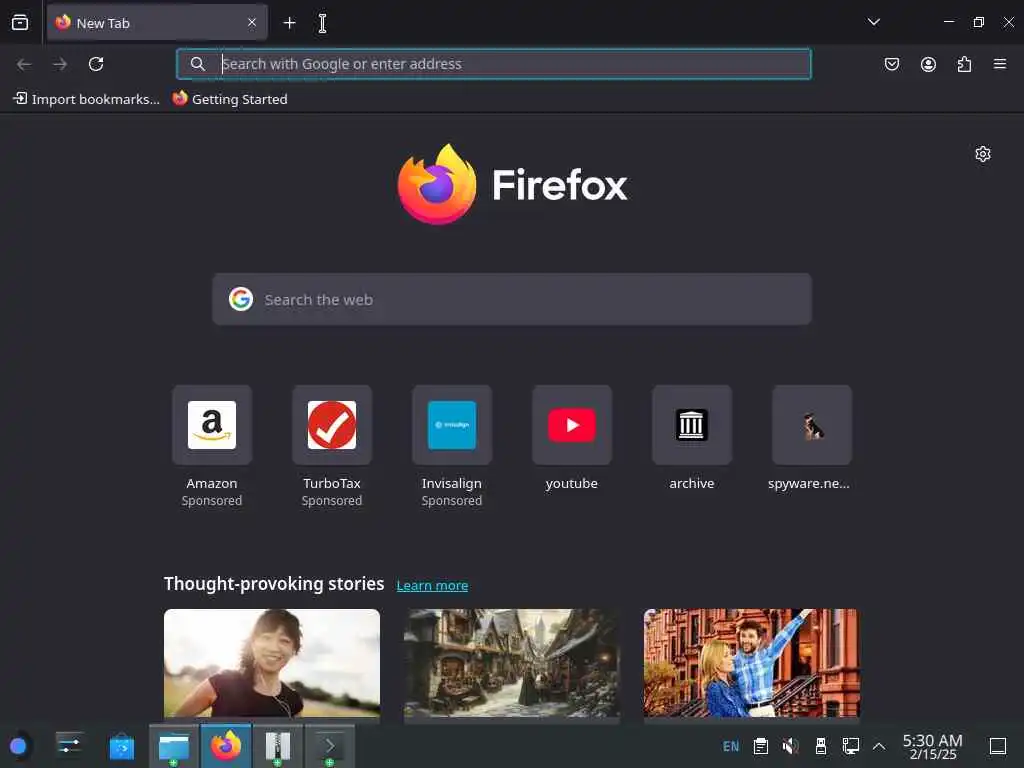Open the story with the snowy village
The image size is (1024, 768).
512,664
